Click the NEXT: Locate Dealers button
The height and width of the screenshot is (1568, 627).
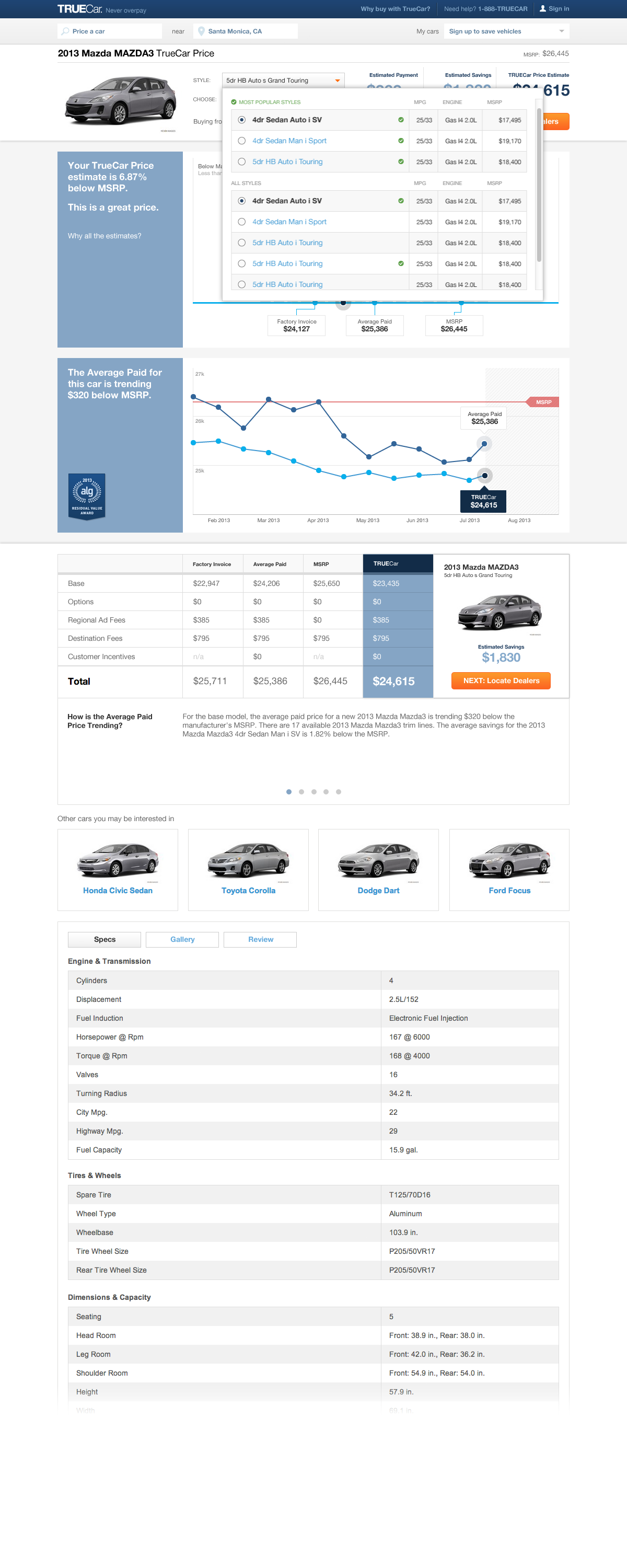[x=501, y=681]
